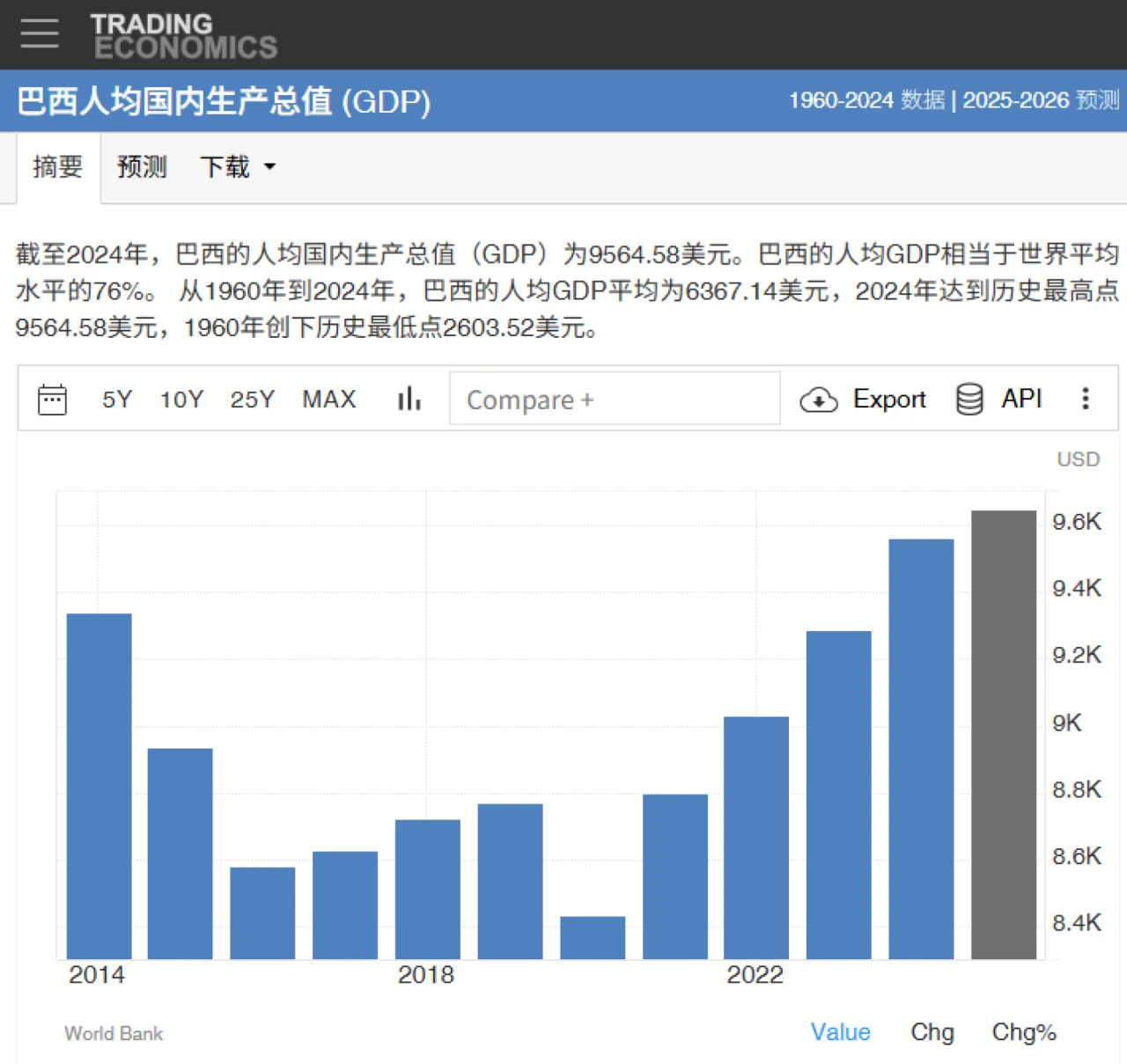Open the 预测 tab

pos(142,167)
